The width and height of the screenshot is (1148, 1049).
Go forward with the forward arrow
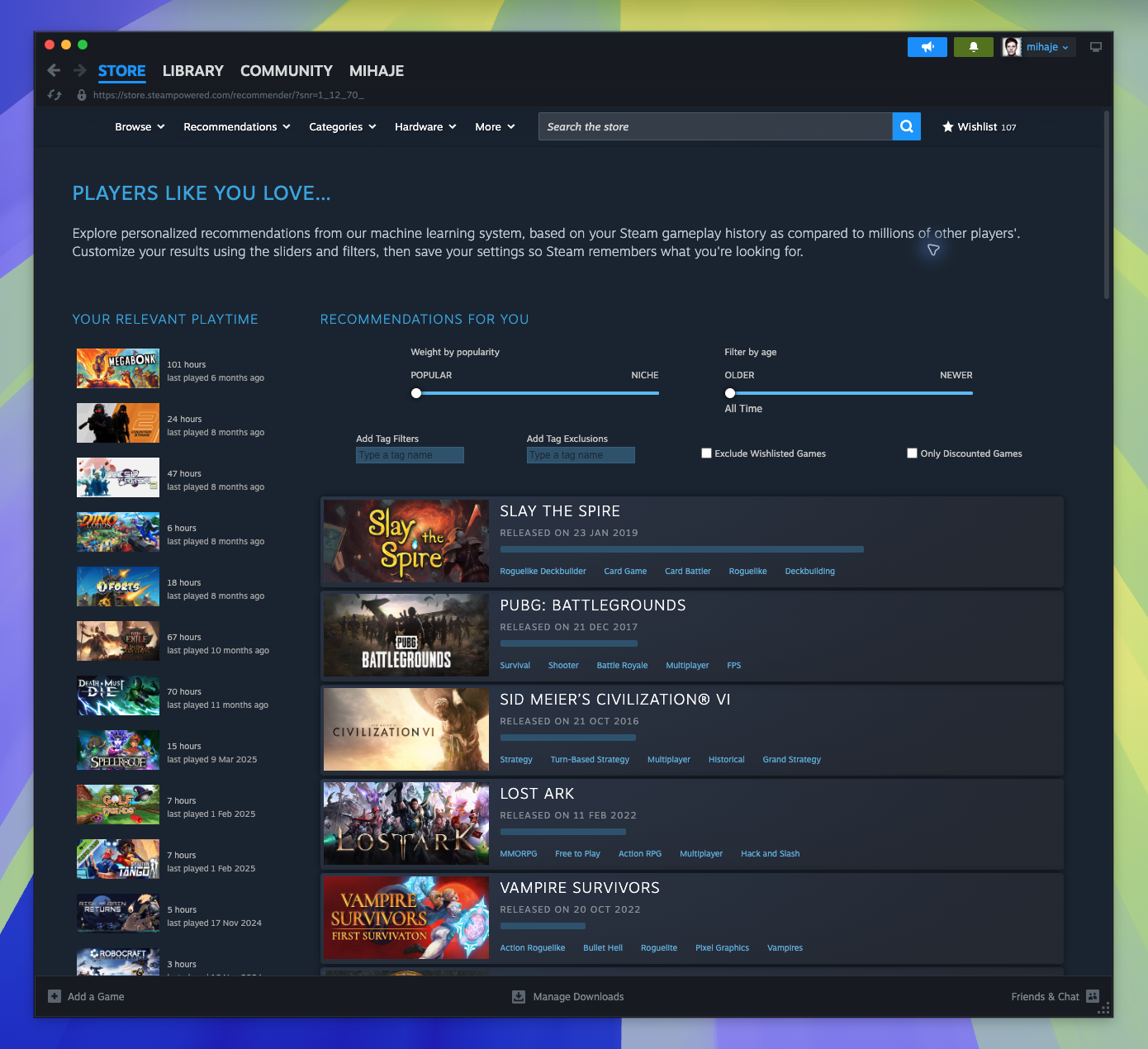(80, 70)
